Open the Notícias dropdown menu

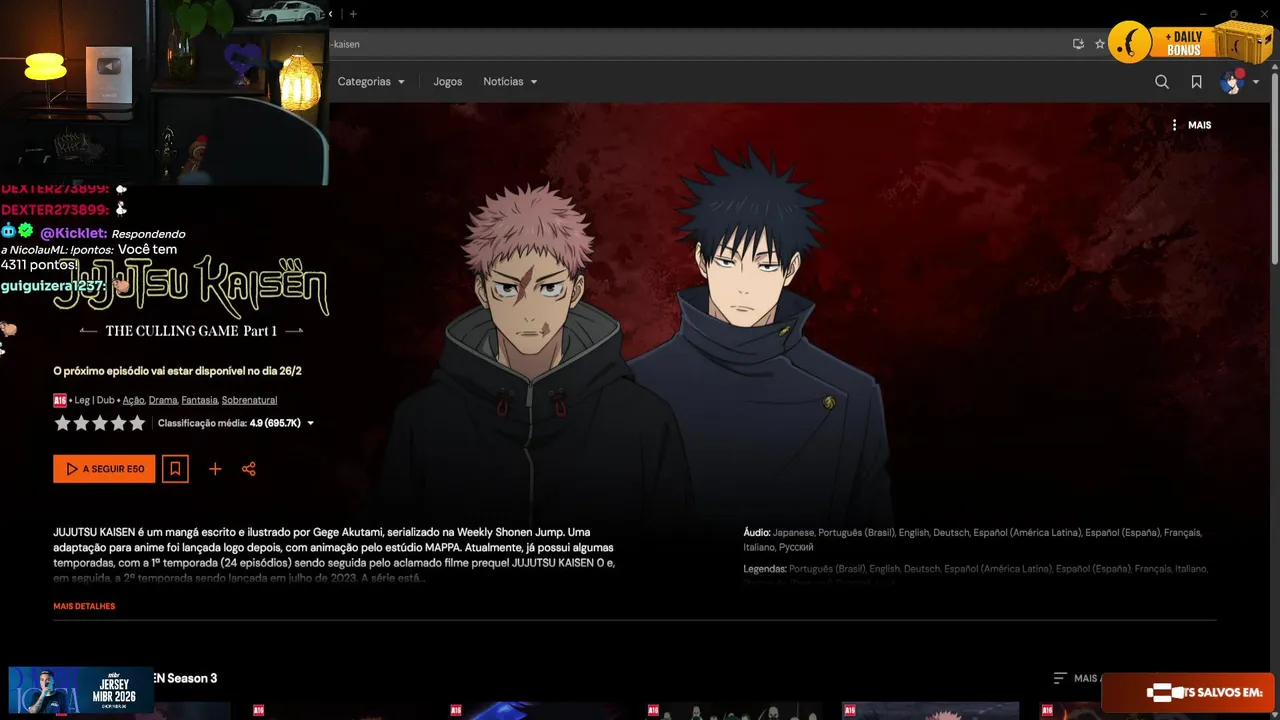(x=510, y=82)
